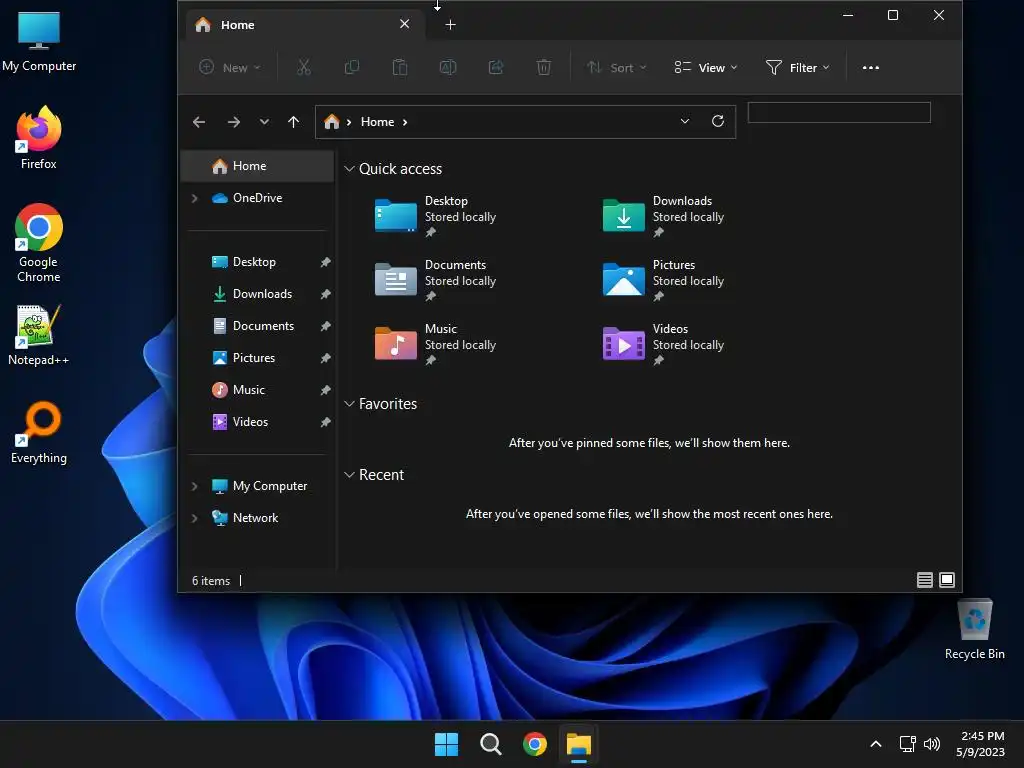Select Pictures in the navigation pane

tap(257, 358)
